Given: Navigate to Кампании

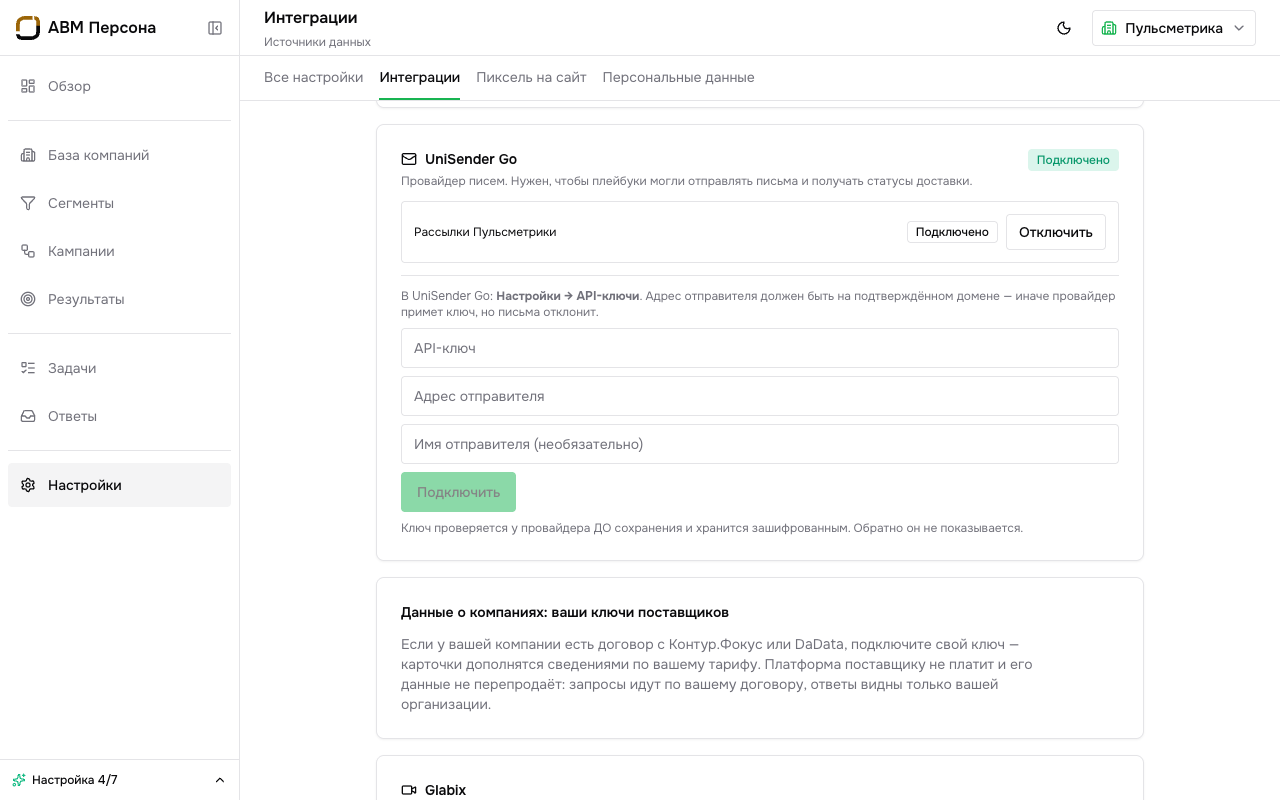Looking at the screenshot, I should coord(119,251).
